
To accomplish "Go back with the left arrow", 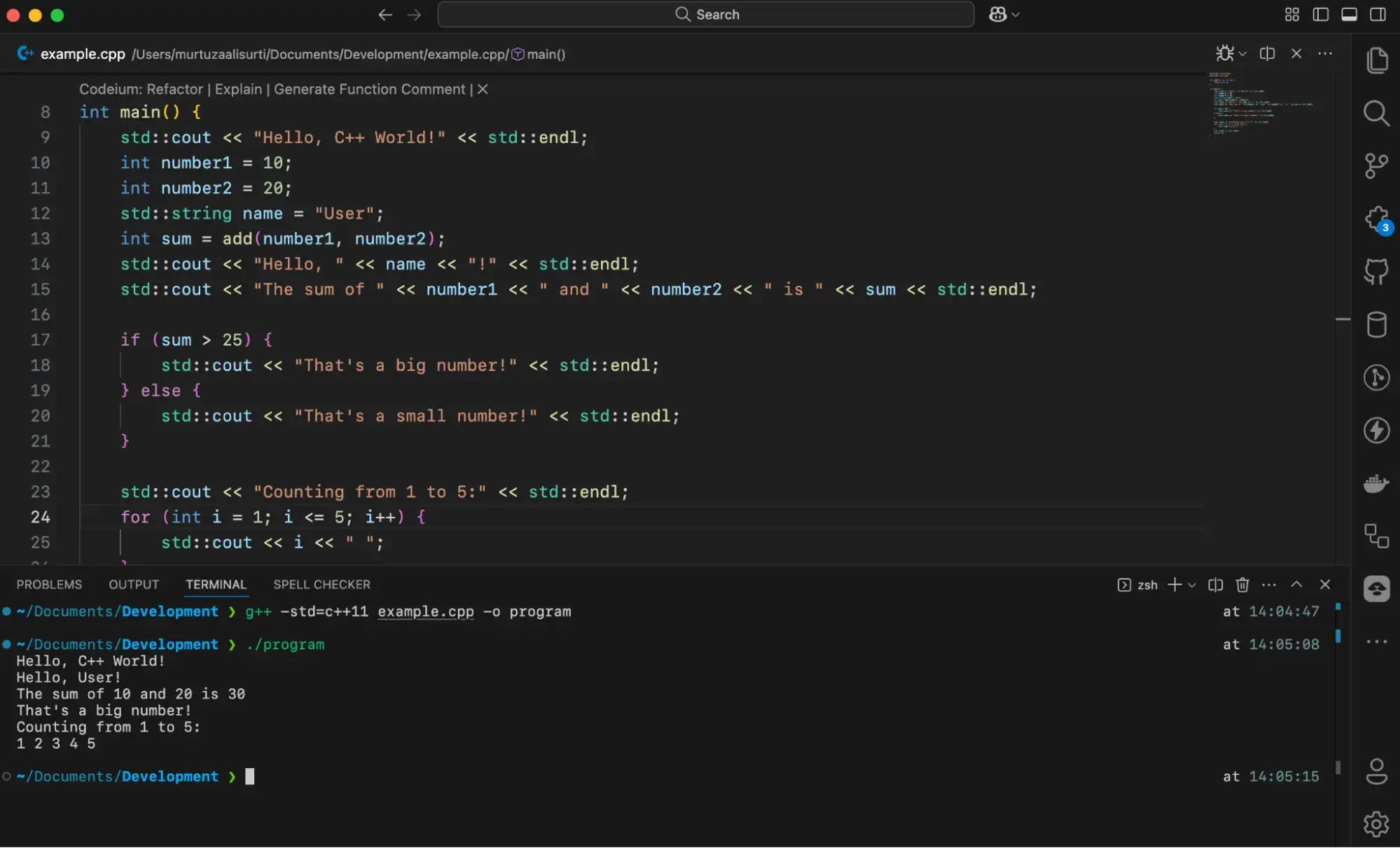I will [385, 15].
